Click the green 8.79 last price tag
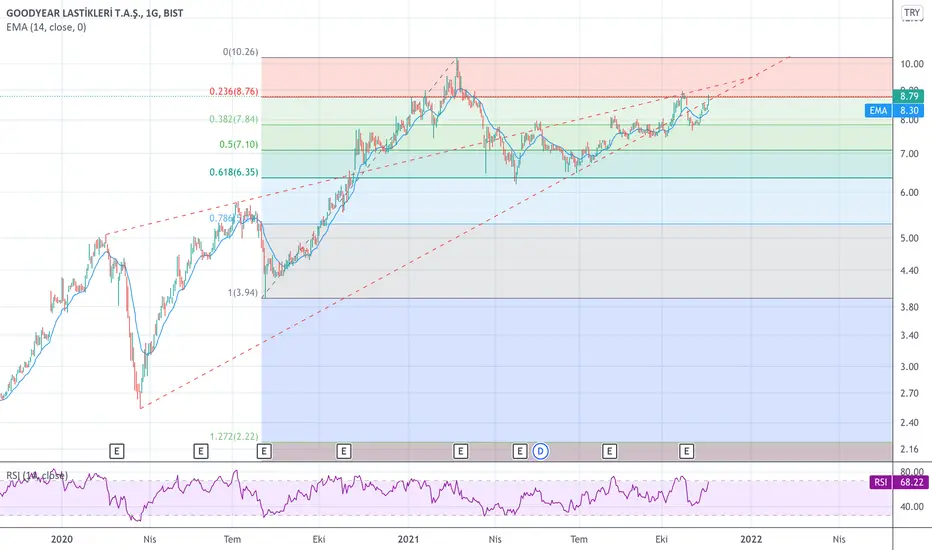This screenshot has width=932, height=550. click(x=908, y=96)
